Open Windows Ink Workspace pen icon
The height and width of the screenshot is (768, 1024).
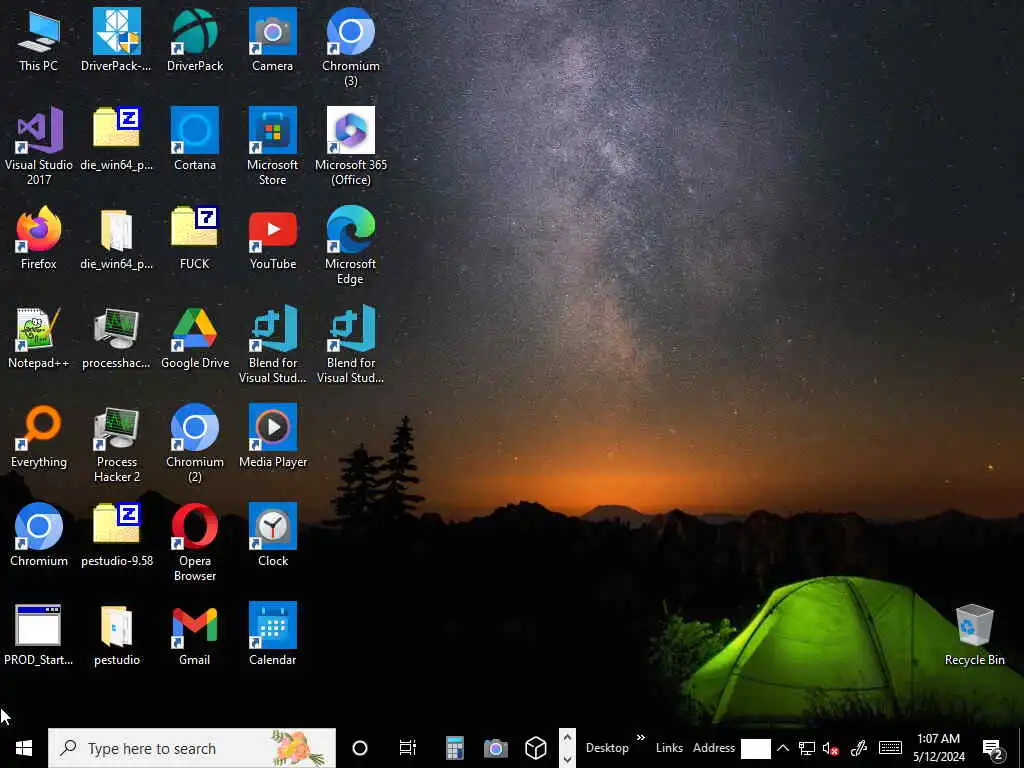859,748
